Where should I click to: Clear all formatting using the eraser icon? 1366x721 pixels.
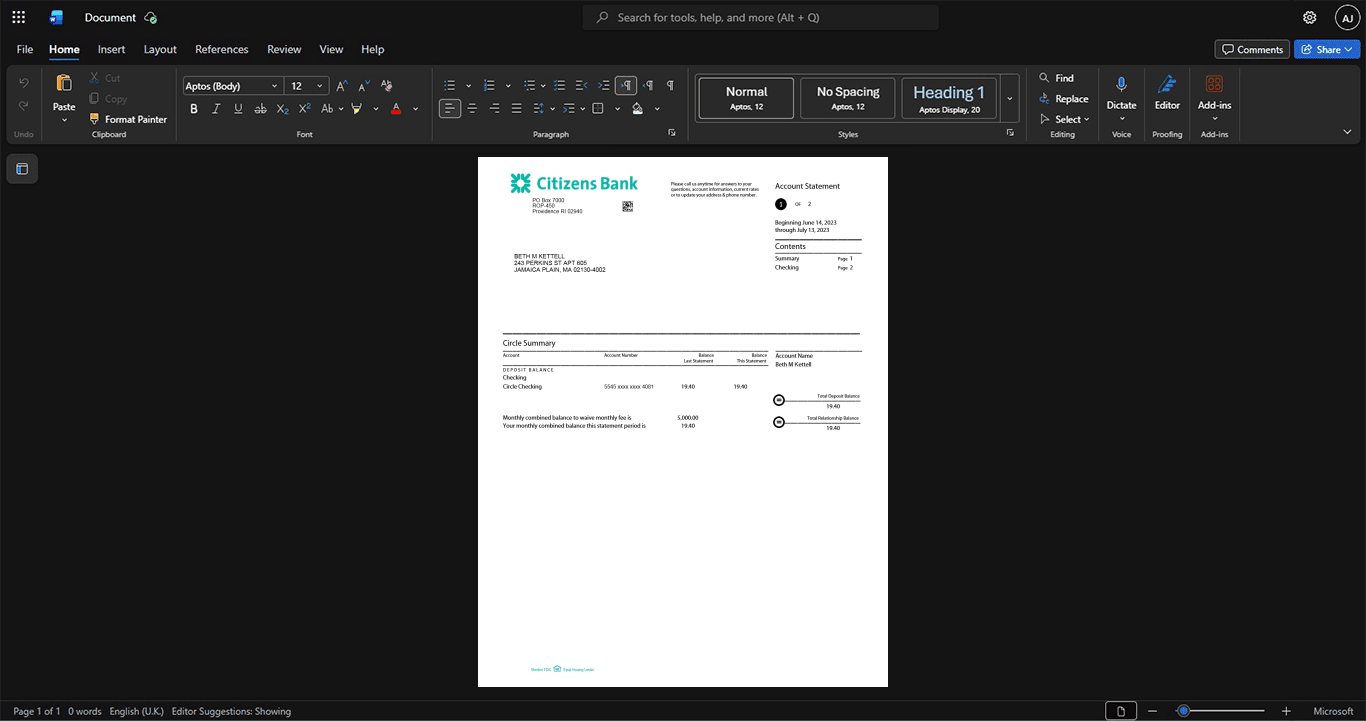pyautogui.click(x=386, y=86)
